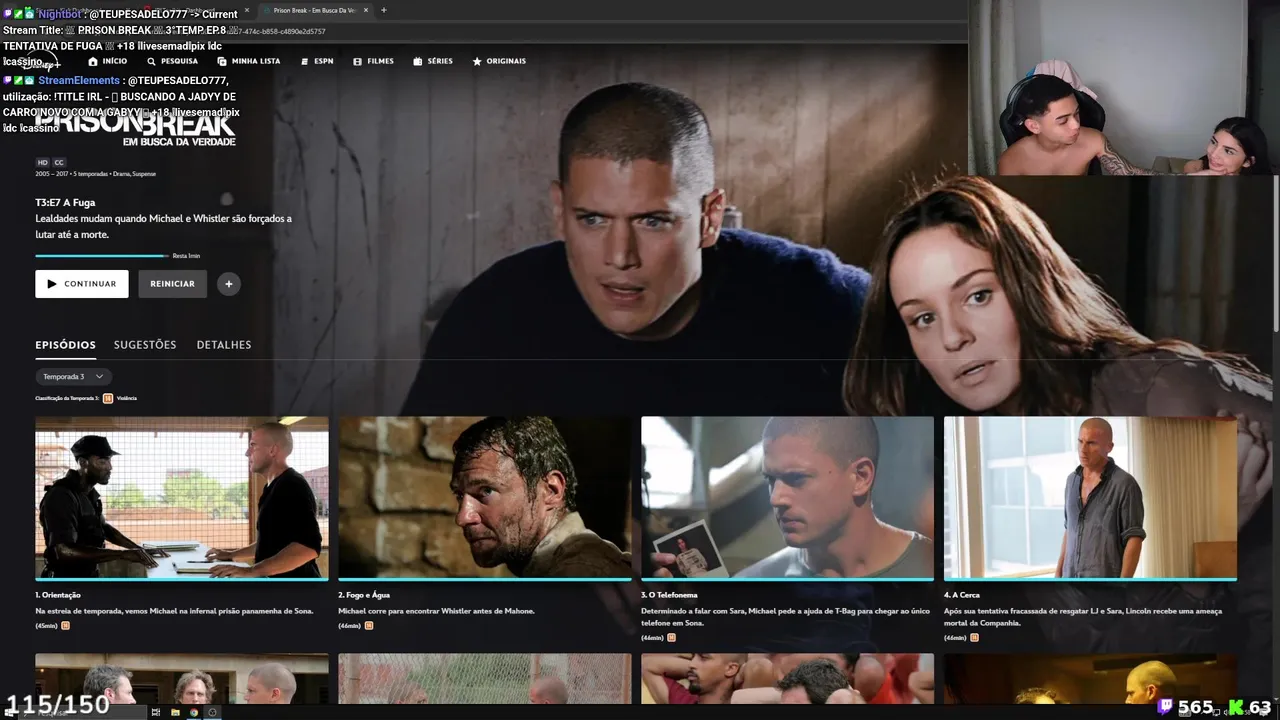Click the 'Classificação da Temporada 3' label
This screenshot has height=720, width=1280.
pos(67,398)
